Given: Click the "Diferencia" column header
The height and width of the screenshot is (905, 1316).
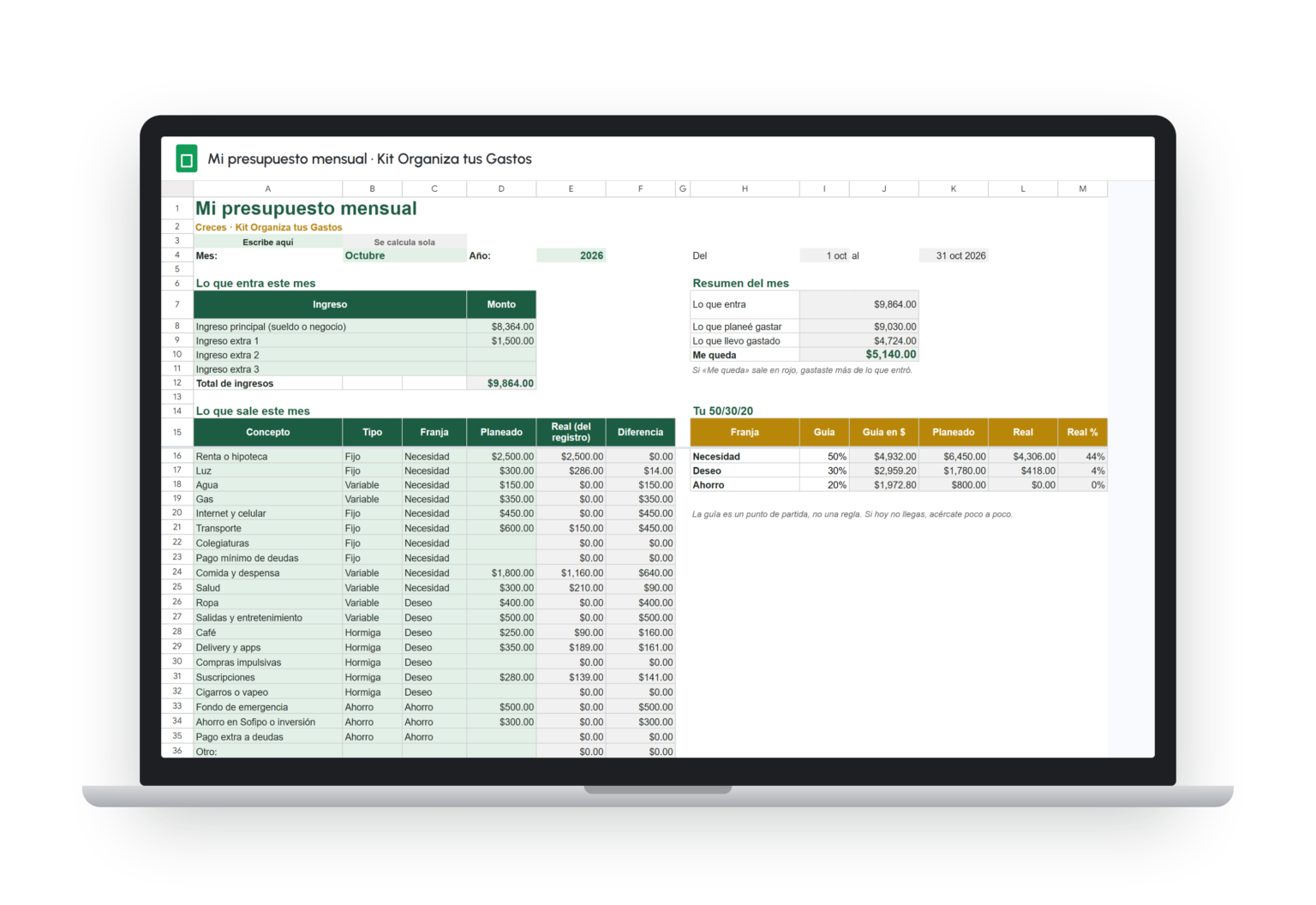Looking at the screenshot, I should pos(640,432).
